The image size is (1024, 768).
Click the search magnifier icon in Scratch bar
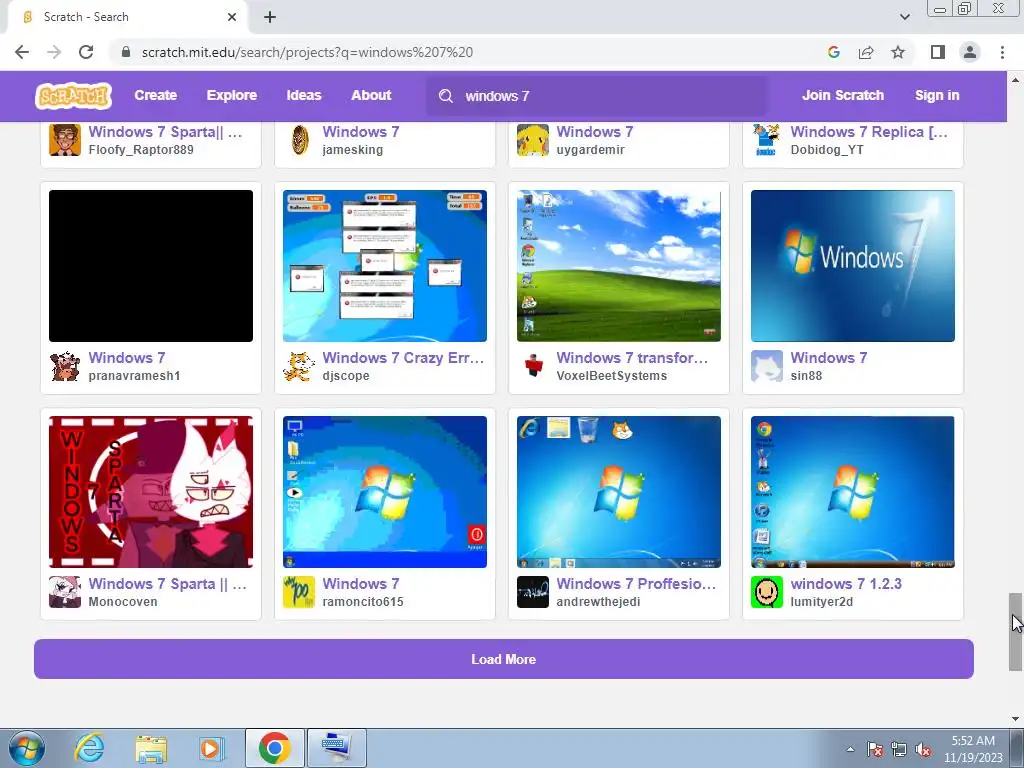[x=446, y=96]
